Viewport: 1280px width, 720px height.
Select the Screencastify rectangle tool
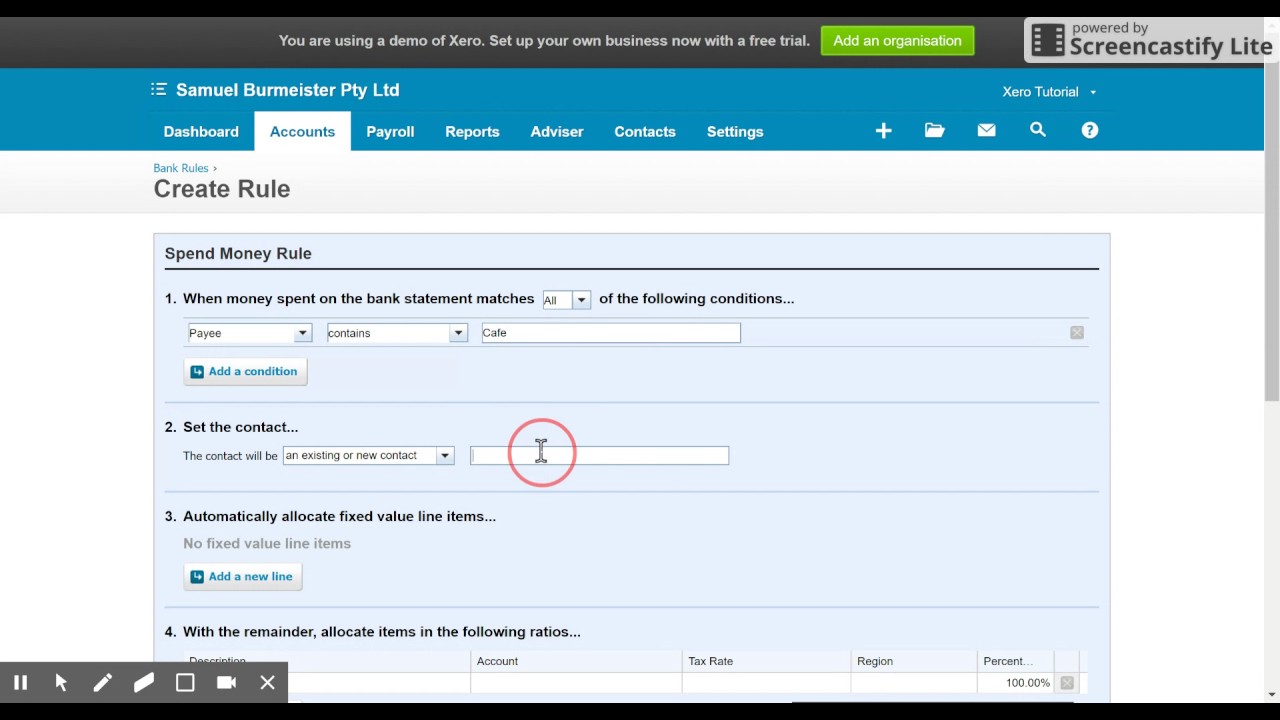click(x=185, y=683)
